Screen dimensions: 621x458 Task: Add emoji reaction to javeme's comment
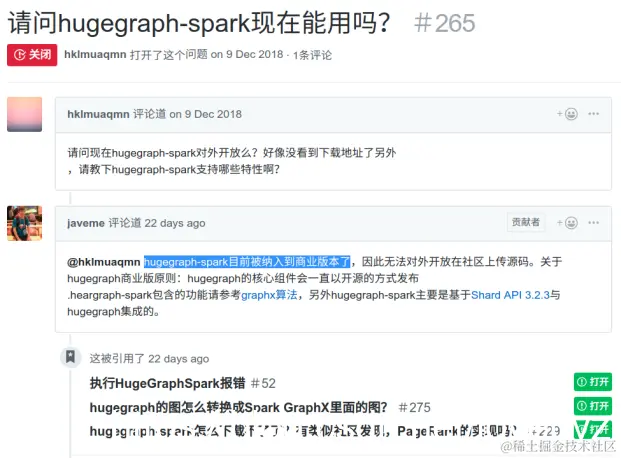tap(567, 223)
